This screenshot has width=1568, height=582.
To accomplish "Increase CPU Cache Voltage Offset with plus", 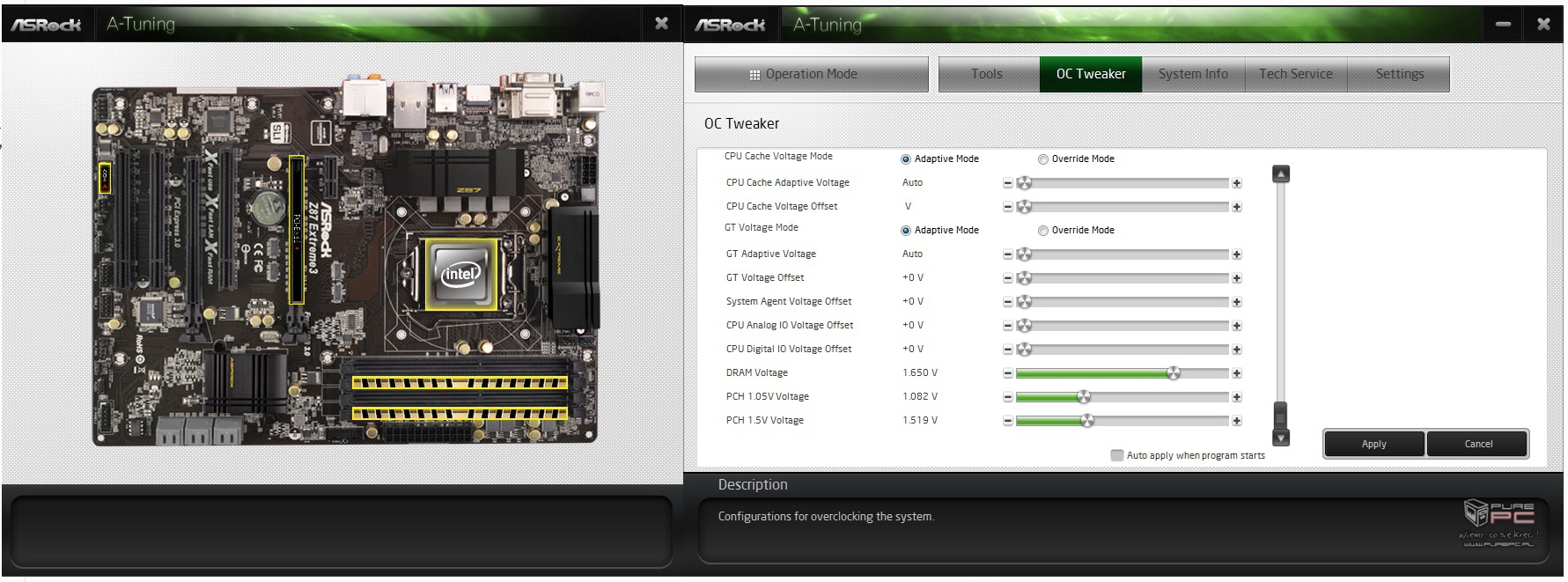I will [x=1237, y=207].
